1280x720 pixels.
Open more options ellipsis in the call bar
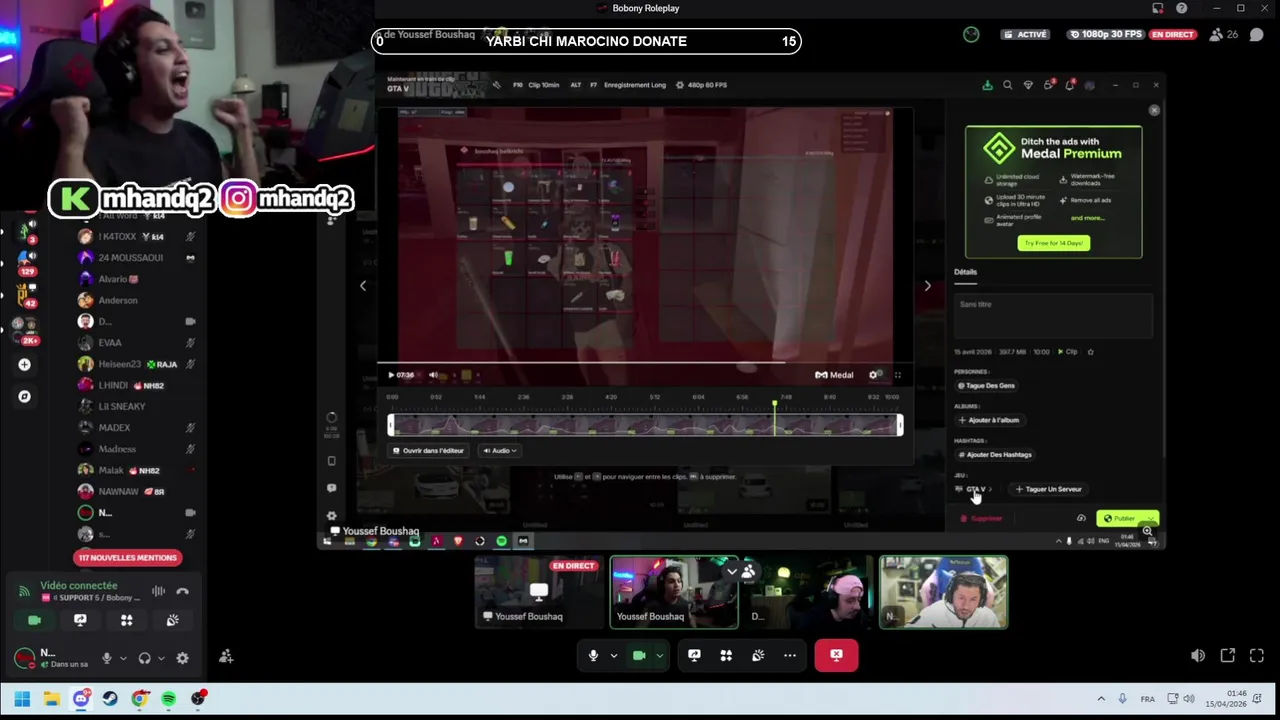click(790, 656)
